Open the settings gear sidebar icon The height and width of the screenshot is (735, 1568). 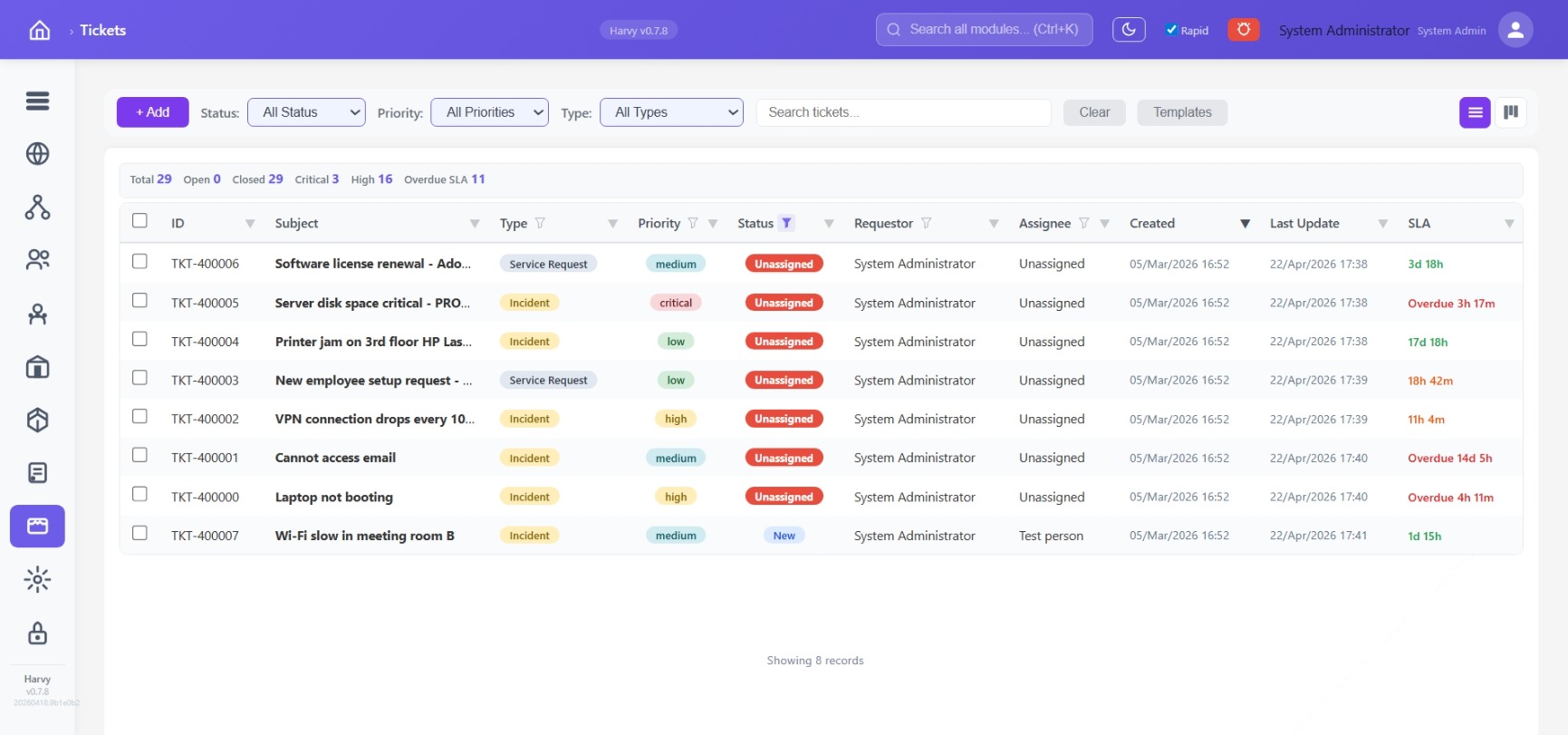tap(37, 579)
